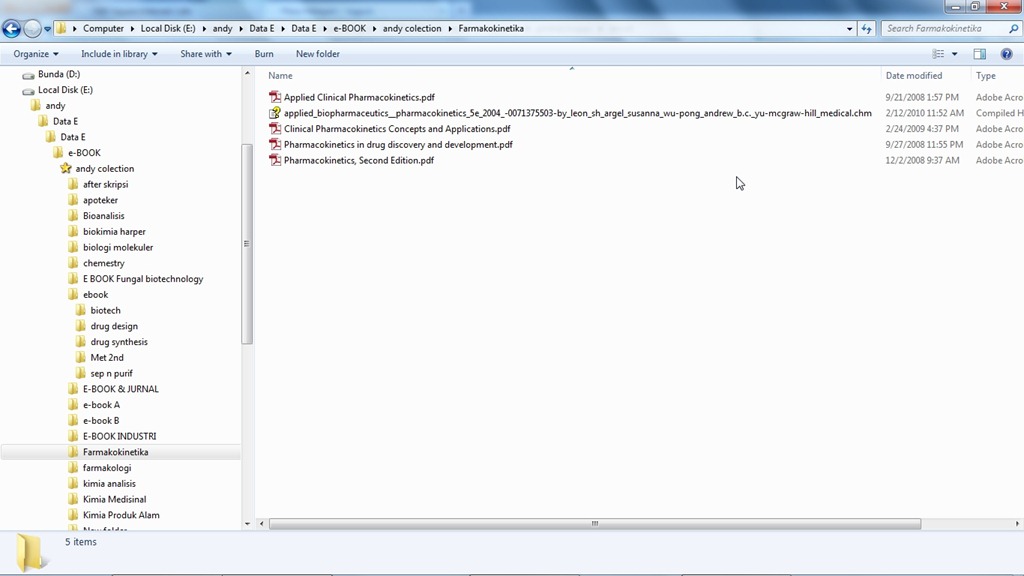Click file name Pharmacokinetics, Second Edition.pdf

pos(359,160)
